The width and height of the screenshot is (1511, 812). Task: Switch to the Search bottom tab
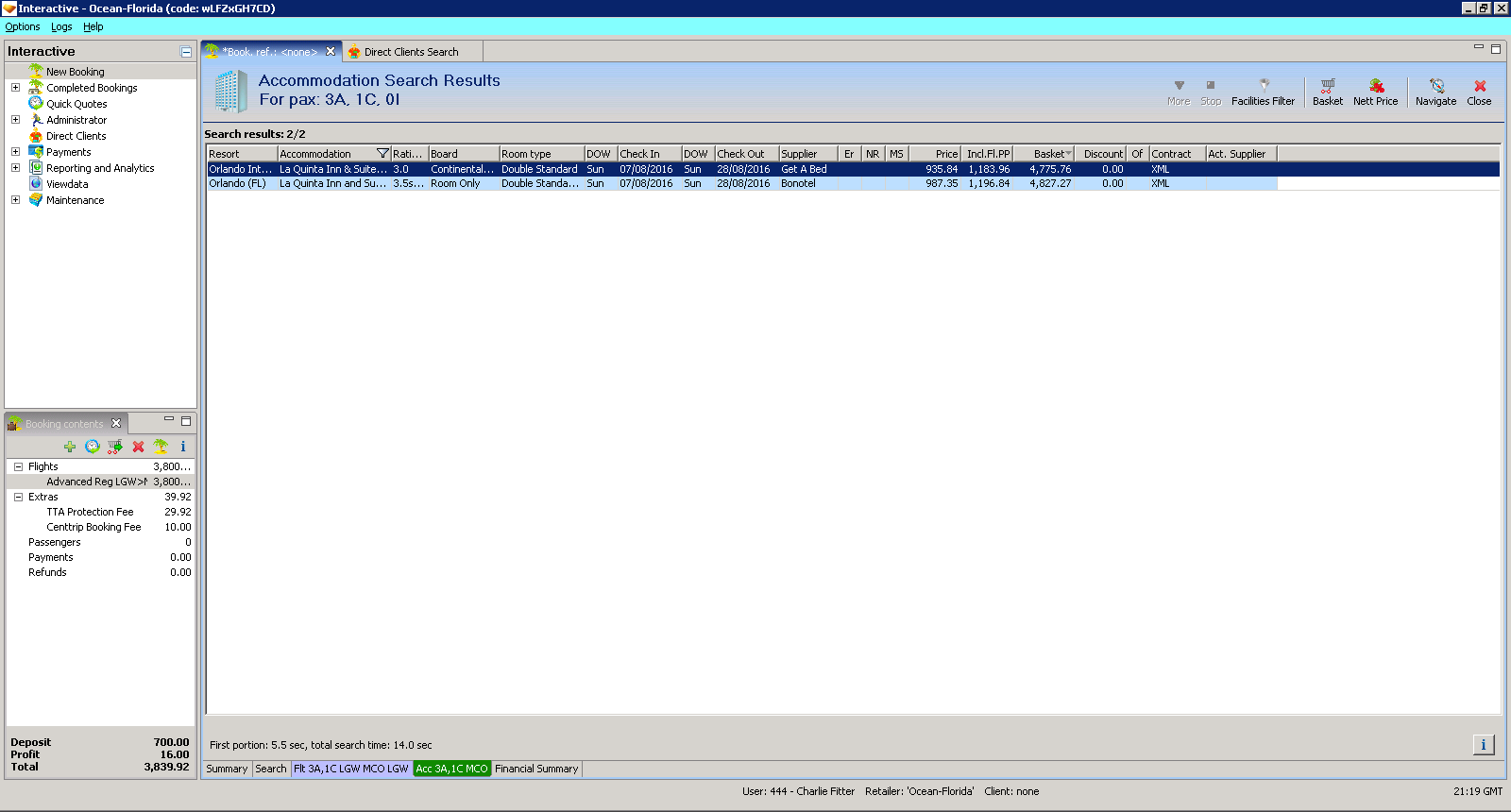pos(270,769)
